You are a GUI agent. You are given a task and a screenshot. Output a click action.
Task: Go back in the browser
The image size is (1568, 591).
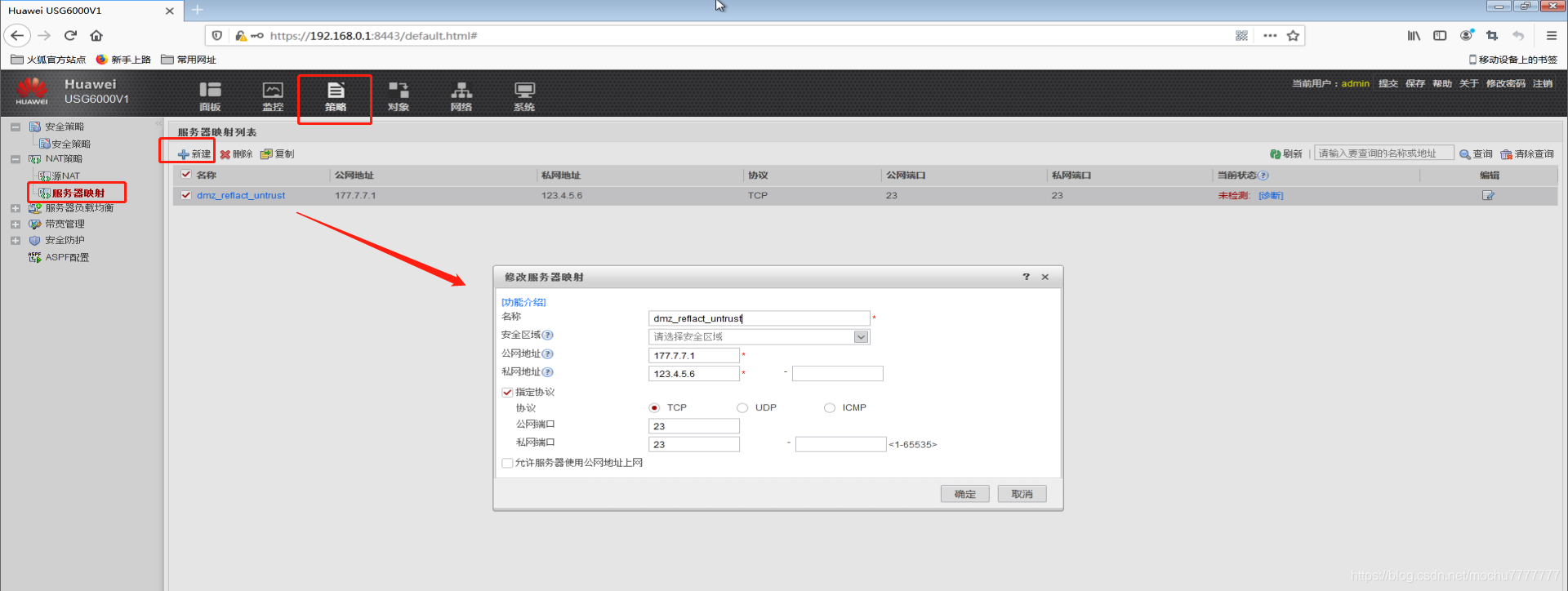pos(17,35)
